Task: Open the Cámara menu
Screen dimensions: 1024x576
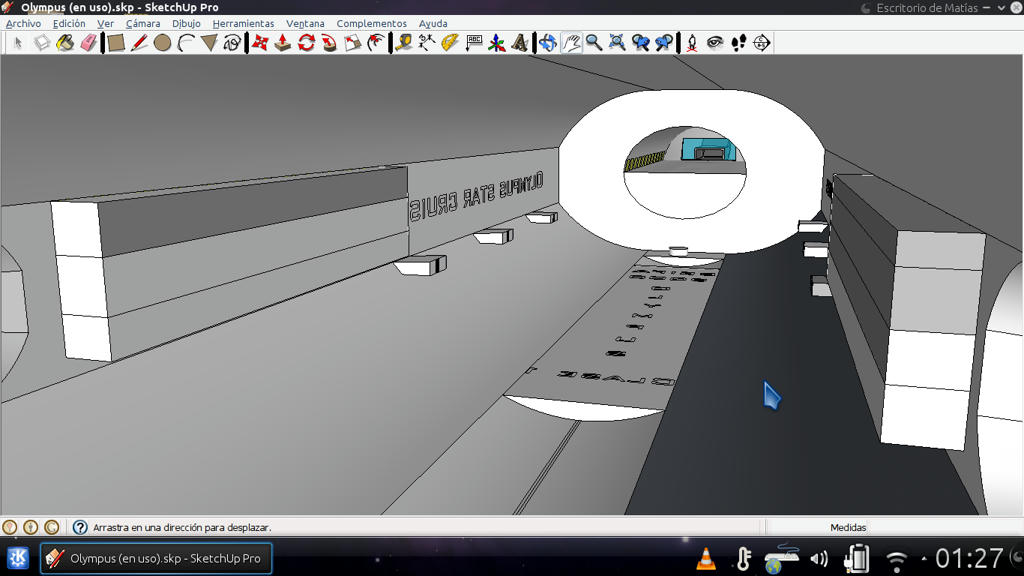Action: tap(143, 24)
